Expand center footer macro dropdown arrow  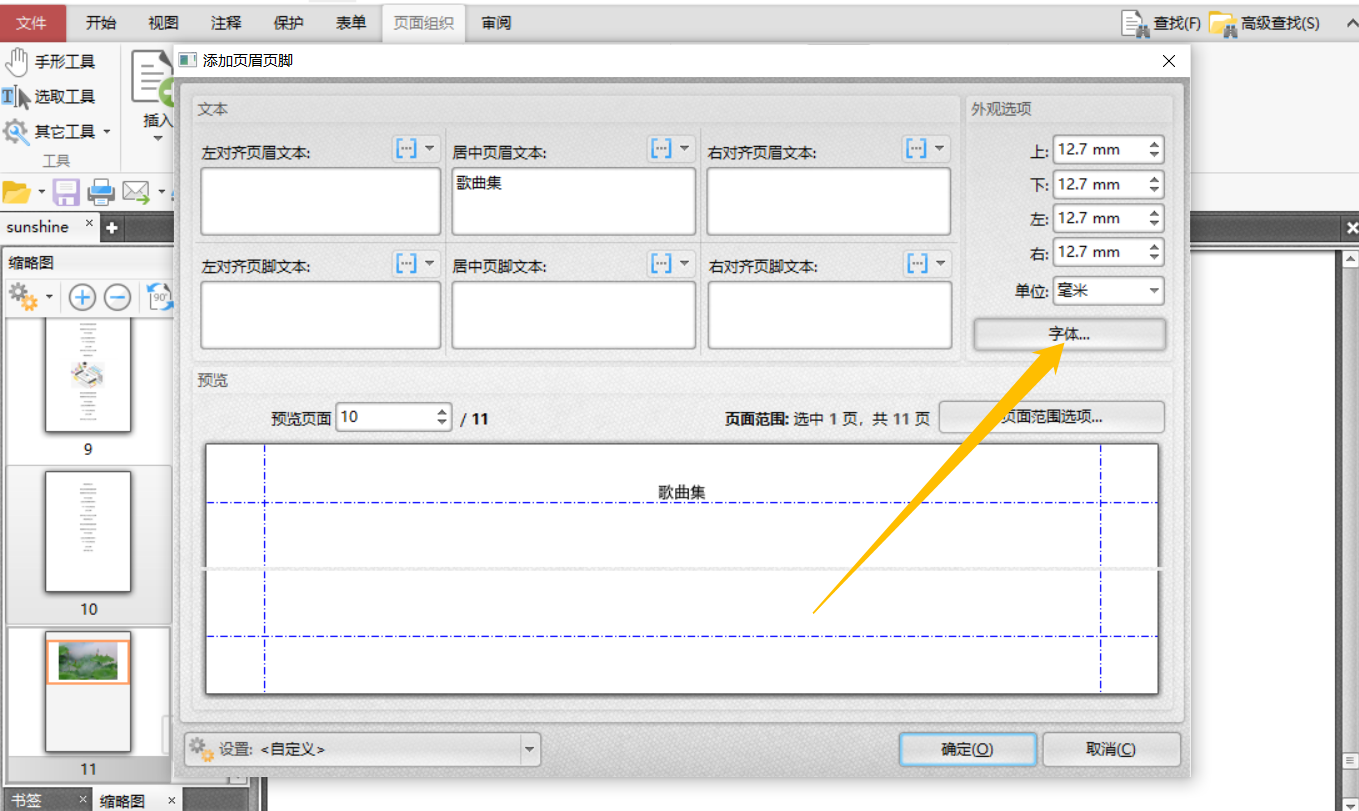(685, 263)
